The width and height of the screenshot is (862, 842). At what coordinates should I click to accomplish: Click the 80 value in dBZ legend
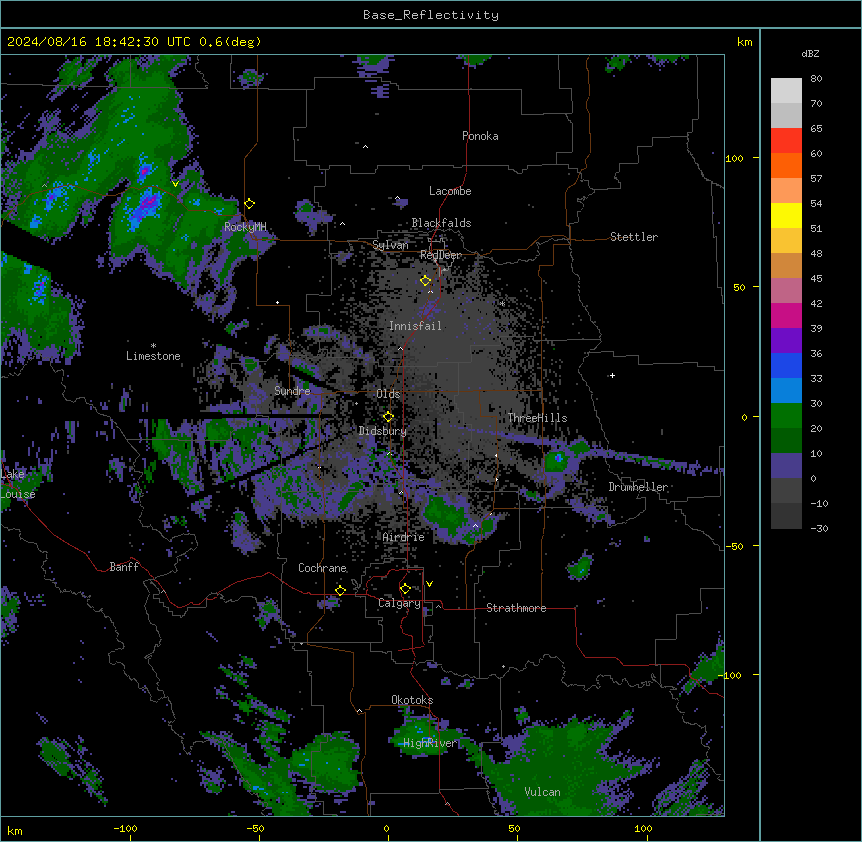[816, 79]
